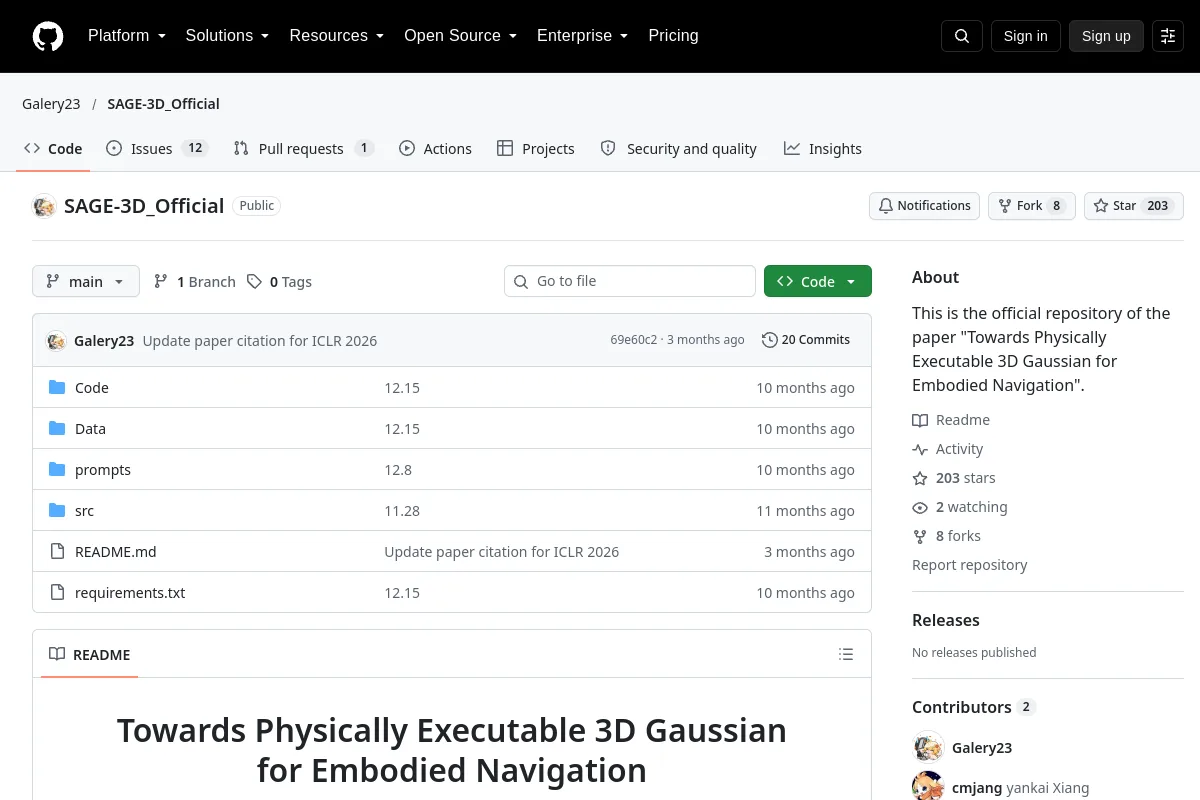Open the main branch selector dropdown

tap(86, 282)
